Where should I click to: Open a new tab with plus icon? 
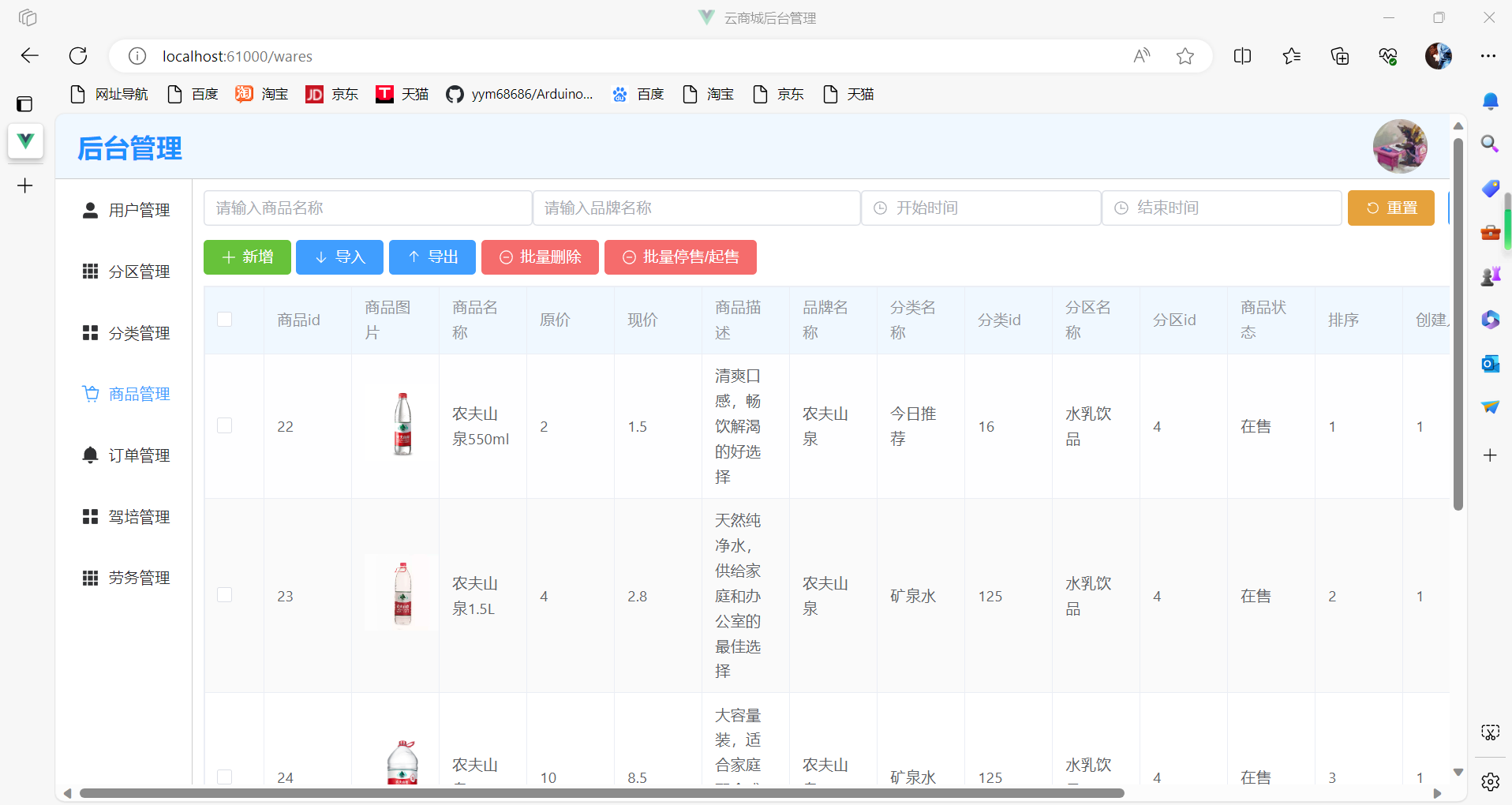[25, 185]
